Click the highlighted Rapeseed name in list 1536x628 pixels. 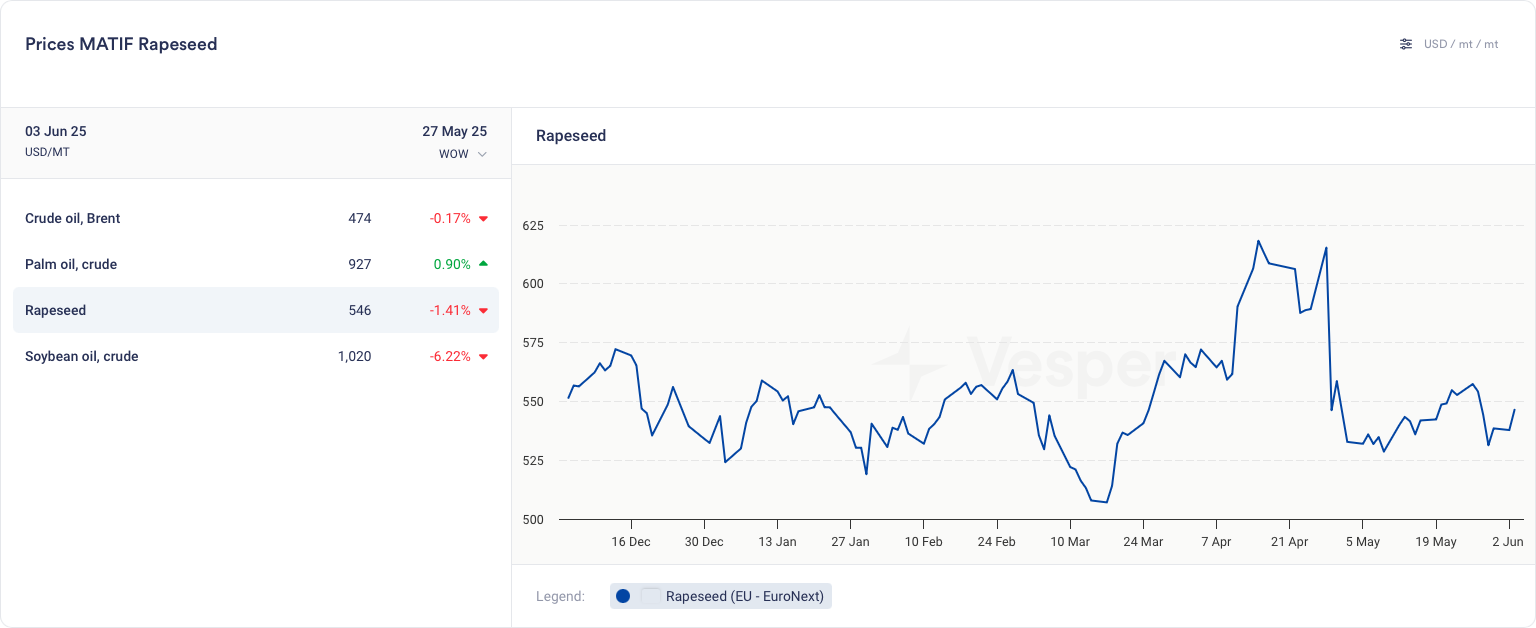(x=56, y=310)
